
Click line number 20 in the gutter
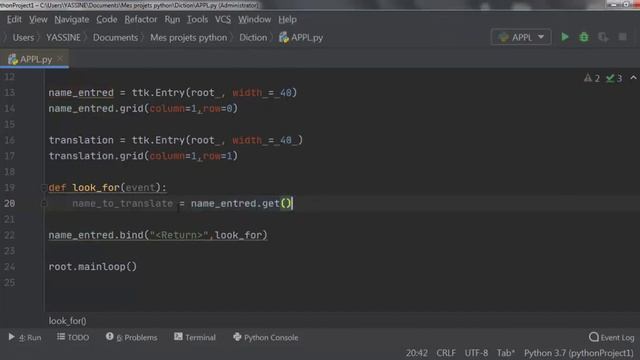point(9,203)
